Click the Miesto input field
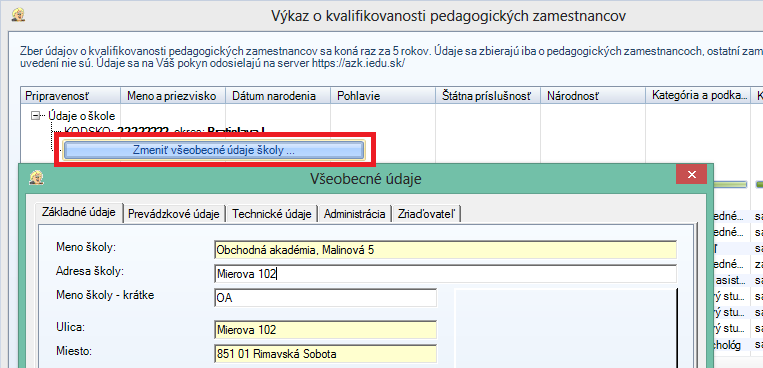The image size is (763, 368). pyautogui.click(x=325, y=354)
